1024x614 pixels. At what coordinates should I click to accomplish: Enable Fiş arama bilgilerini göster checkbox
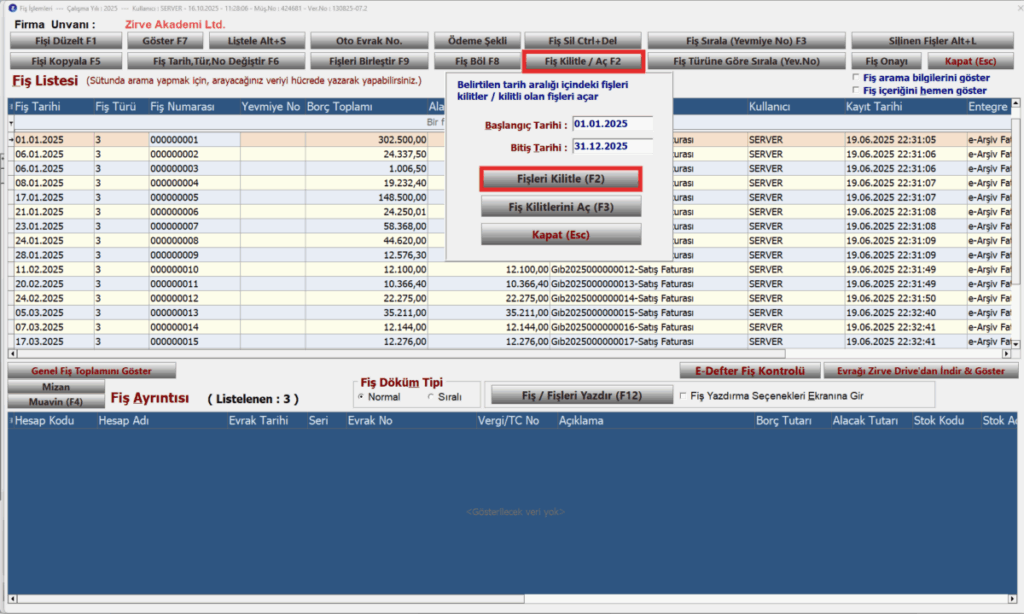(x=856, y=77)
